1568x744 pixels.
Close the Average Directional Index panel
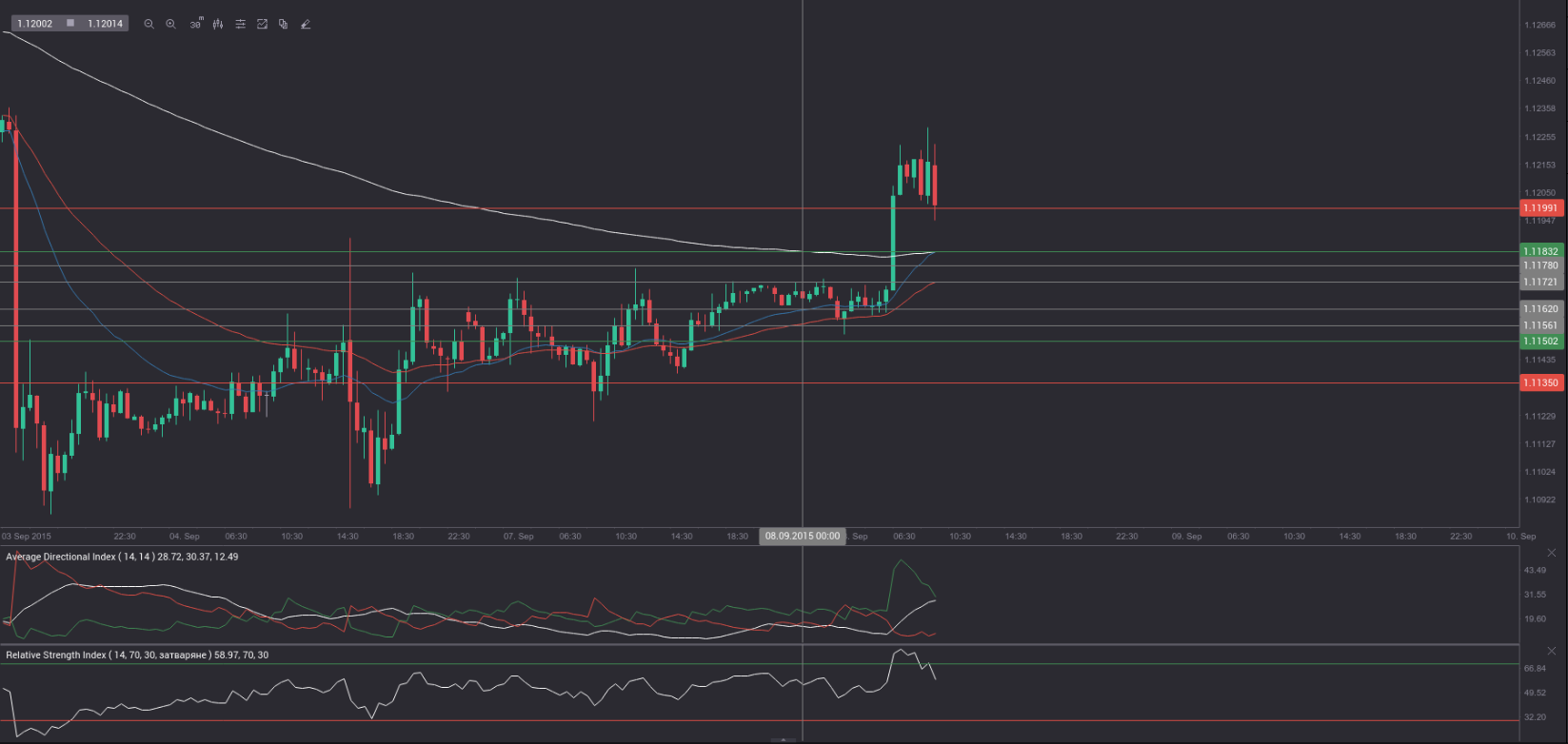[x=1552, y=553]
